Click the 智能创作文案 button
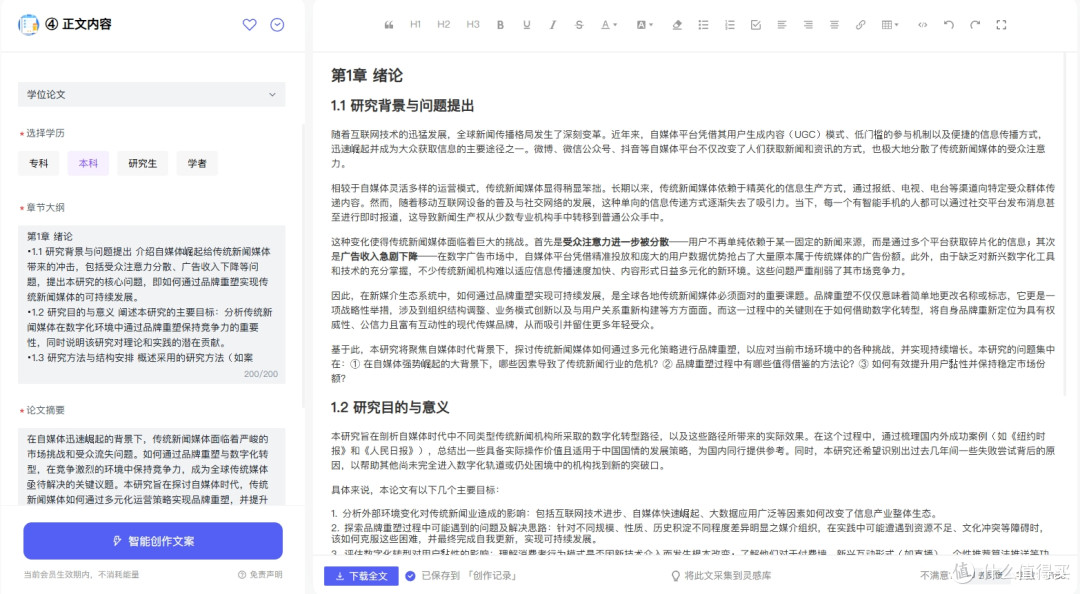The image size is (1080, 594). tap(153, 541)
